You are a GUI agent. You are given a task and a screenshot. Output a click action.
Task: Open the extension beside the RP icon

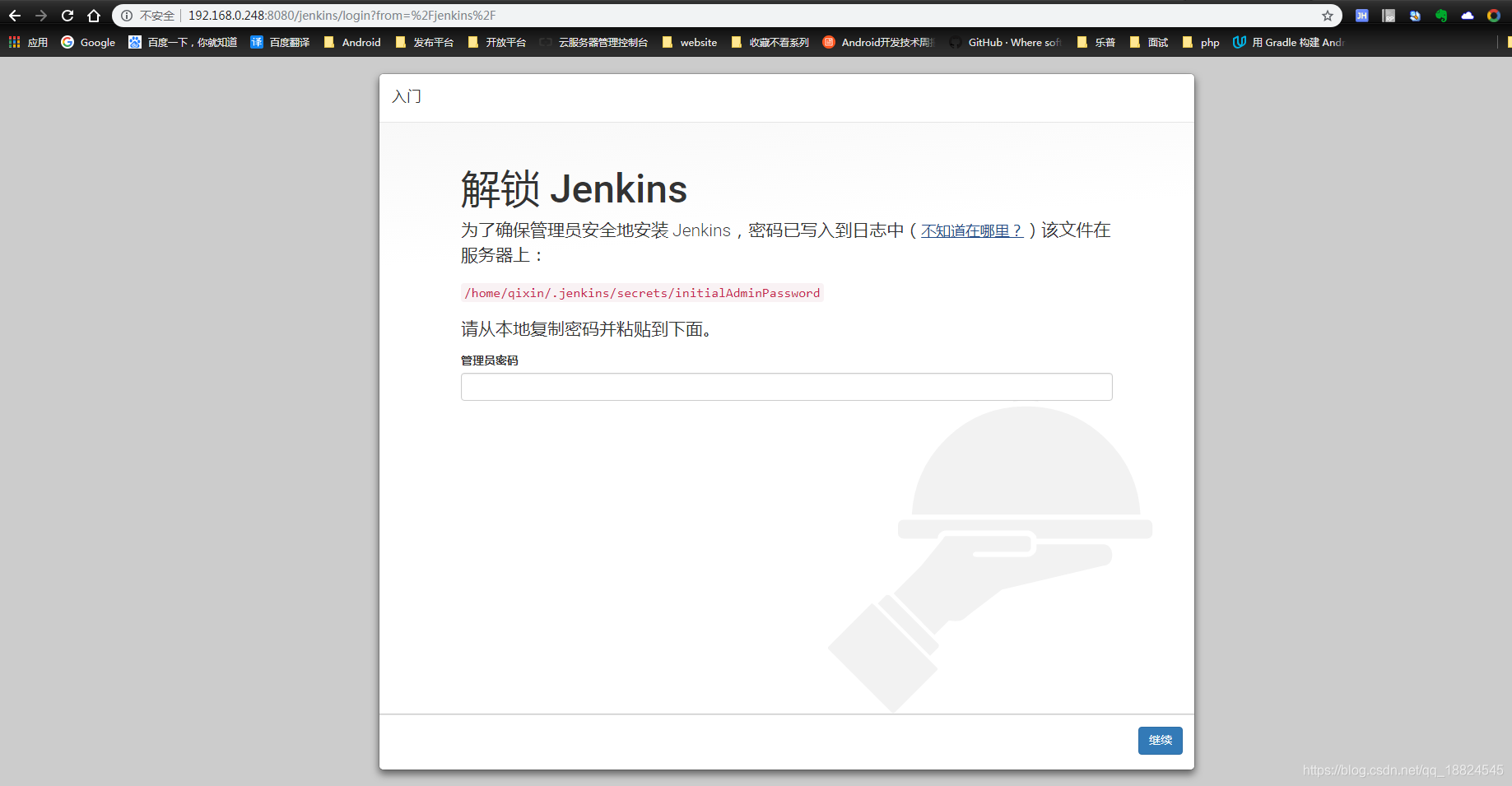click(x=1415, y=16)
